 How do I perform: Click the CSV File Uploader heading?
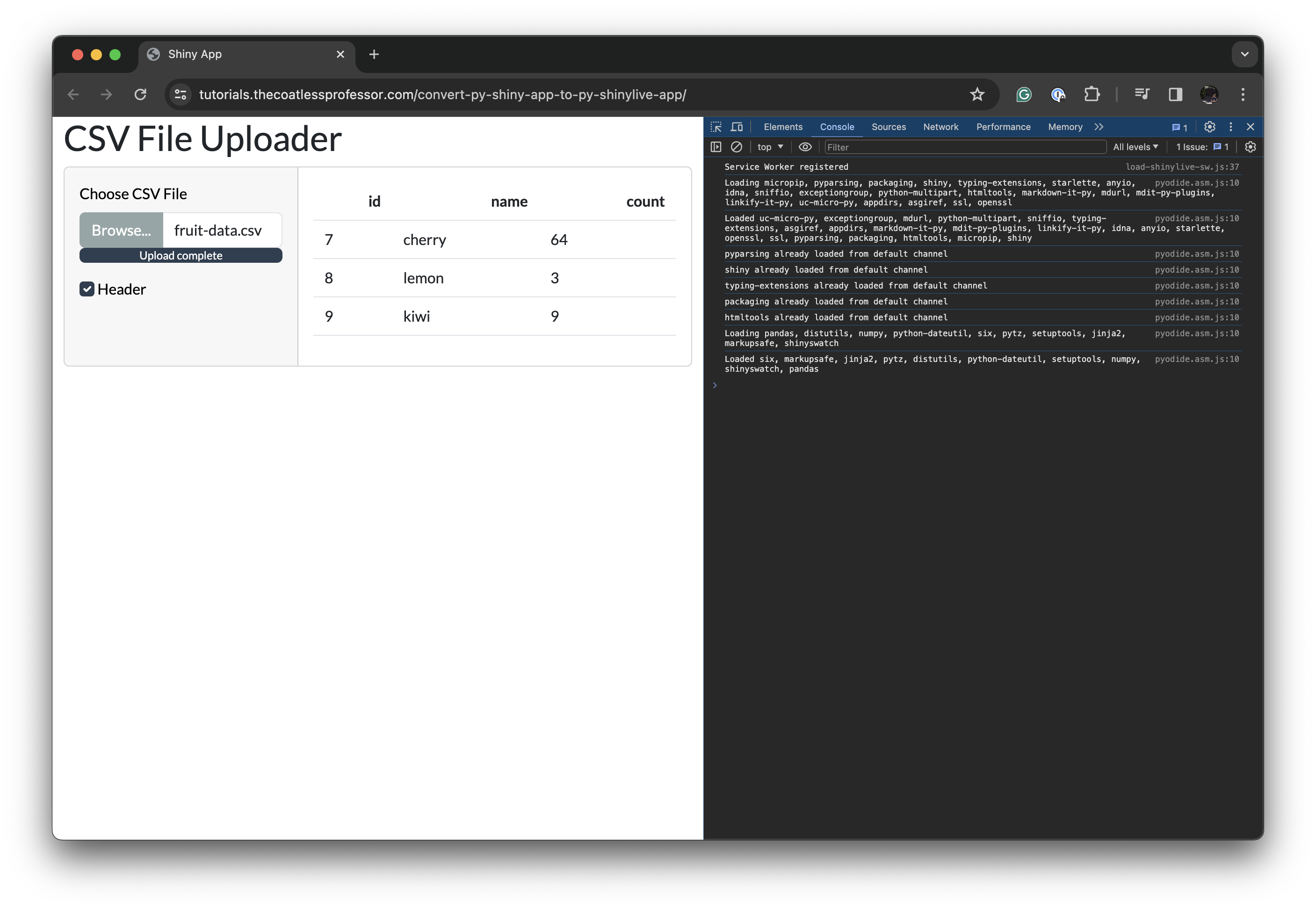click(x=202, y=138)
